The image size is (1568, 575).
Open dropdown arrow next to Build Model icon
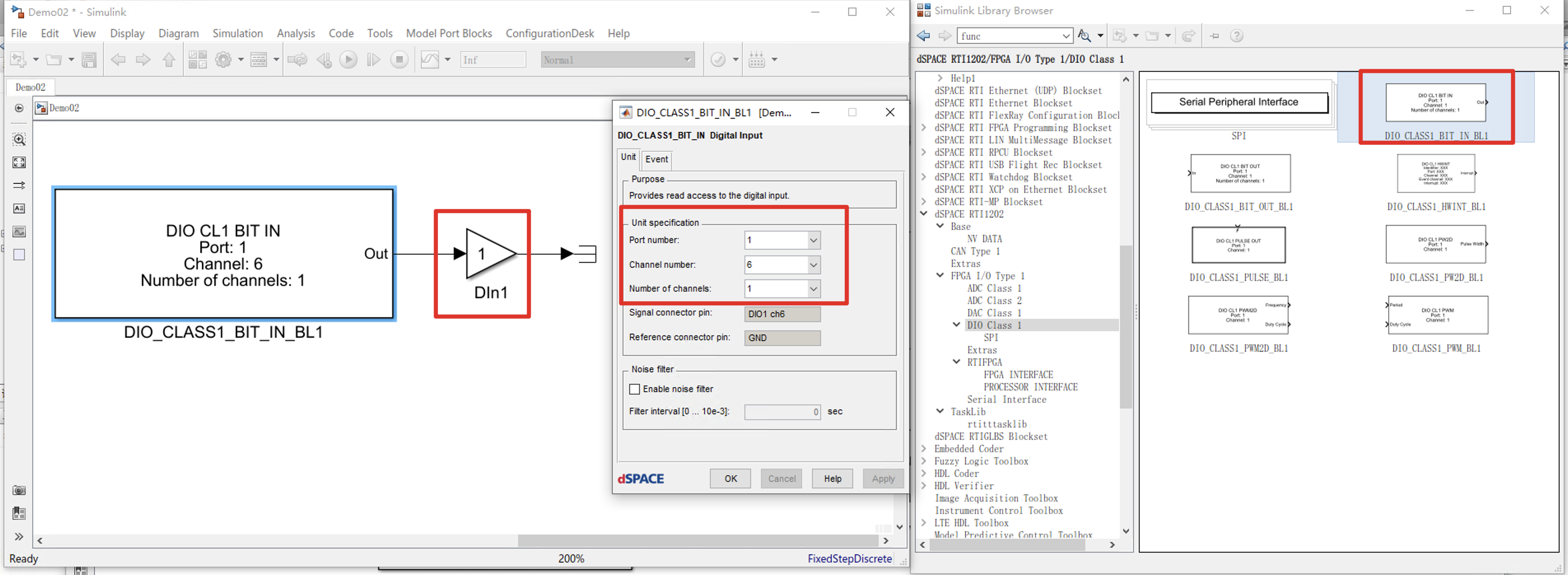pos(774,60)
